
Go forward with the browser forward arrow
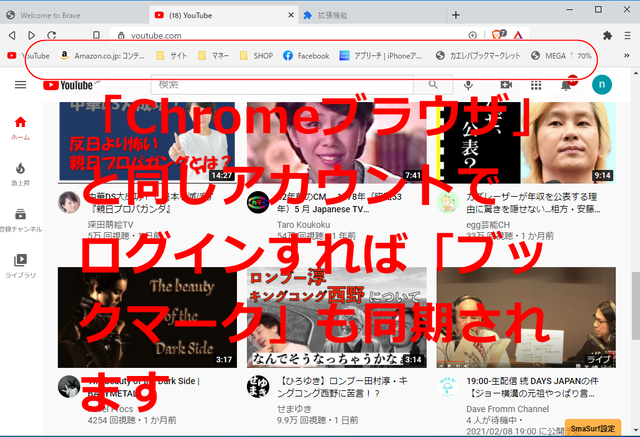[x=31, y=35]
